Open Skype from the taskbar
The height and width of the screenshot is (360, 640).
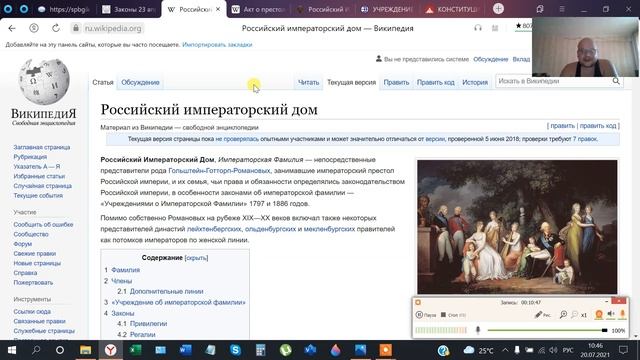tap(235, 350)
